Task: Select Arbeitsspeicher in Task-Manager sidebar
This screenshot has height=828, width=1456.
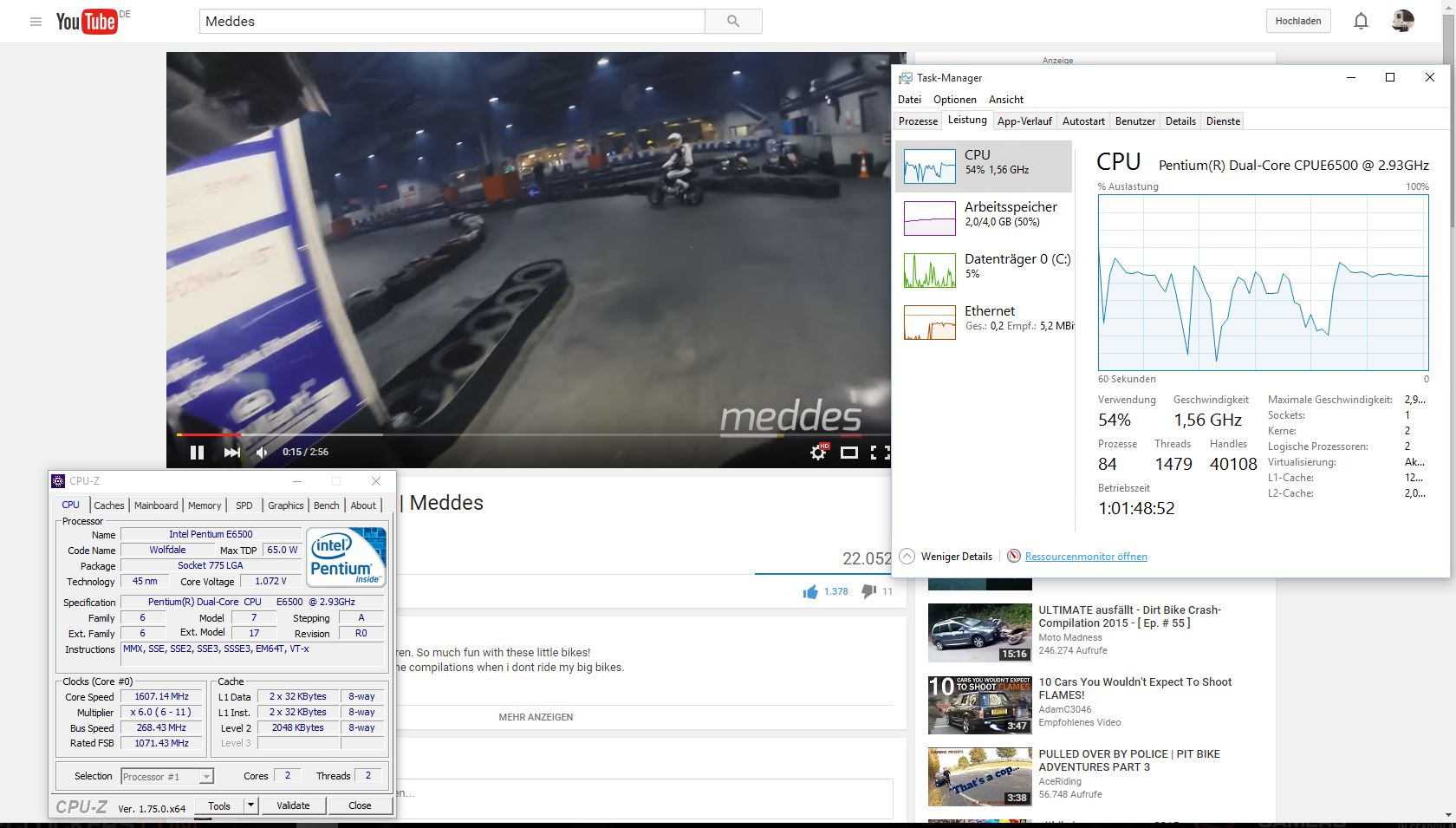Action: pos(984,218)
